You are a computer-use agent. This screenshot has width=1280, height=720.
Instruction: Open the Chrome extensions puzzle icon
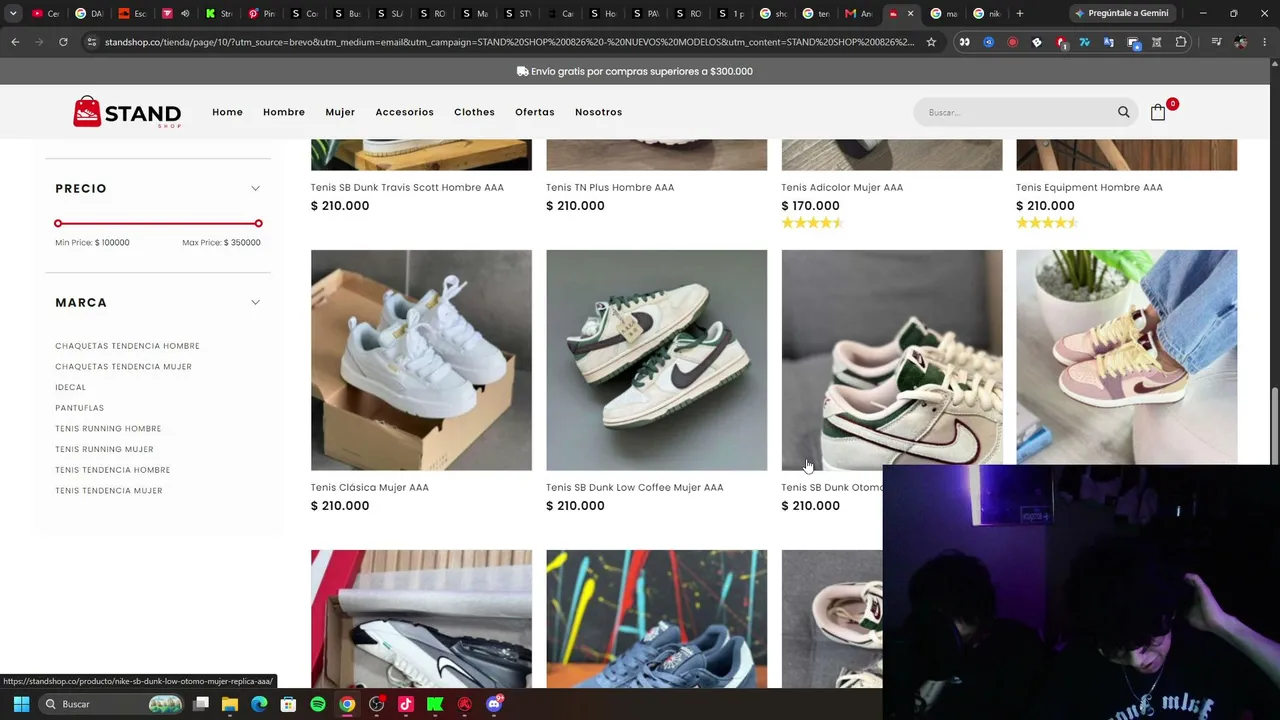pos(1181,42)
